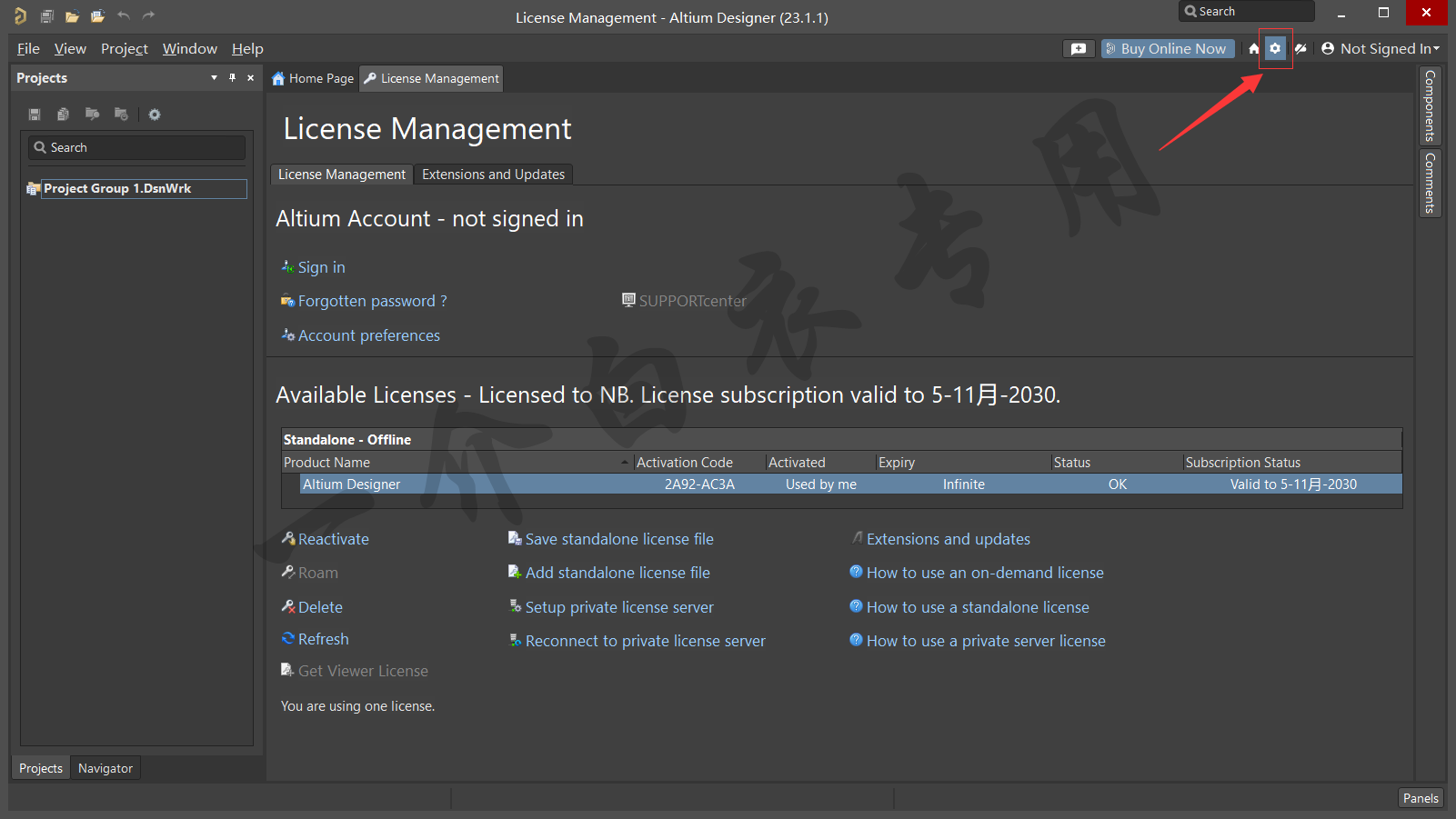
Task: Open the Comments side panel tab
Action: pos(1431,183)
